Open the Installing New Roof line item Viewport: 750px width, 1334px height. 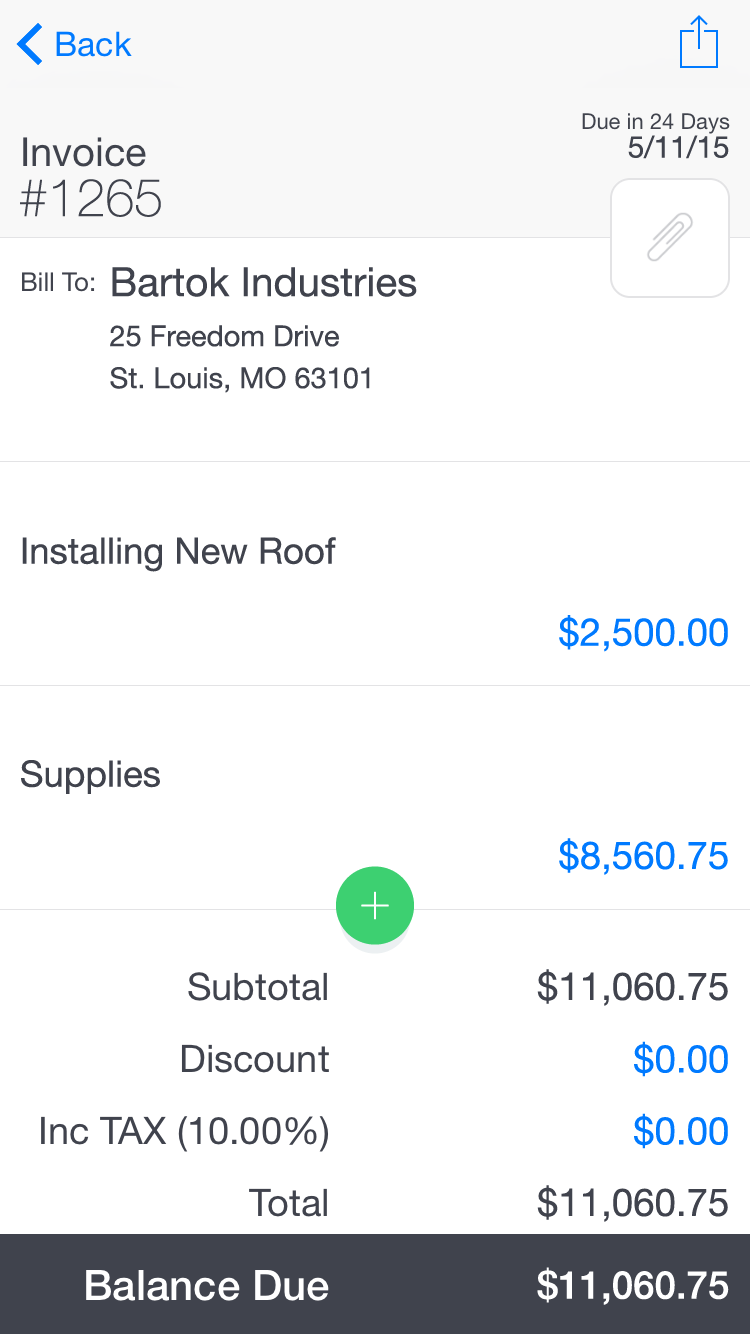(x=178, y=551)
